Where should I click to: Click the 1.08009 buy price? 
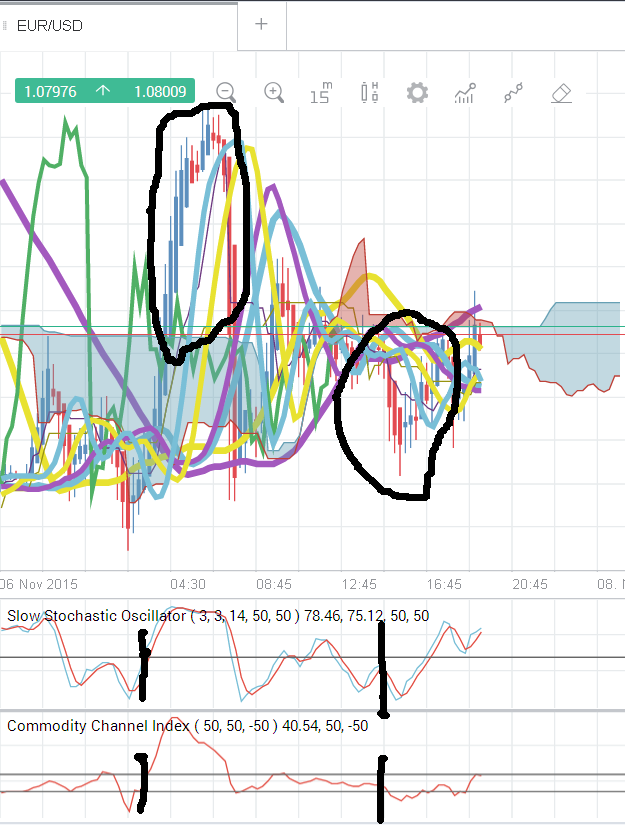coord(160,92)
